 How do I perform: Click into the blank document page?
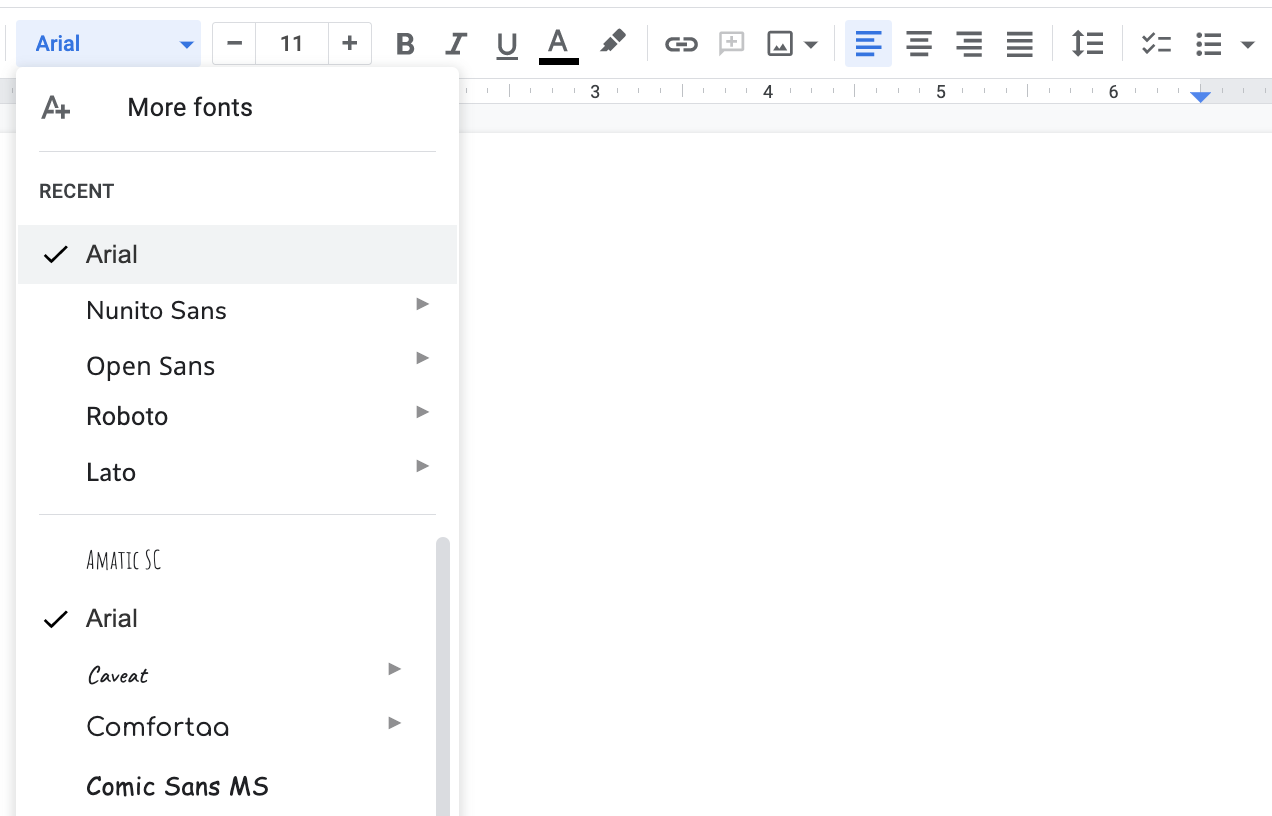point(865,474)
